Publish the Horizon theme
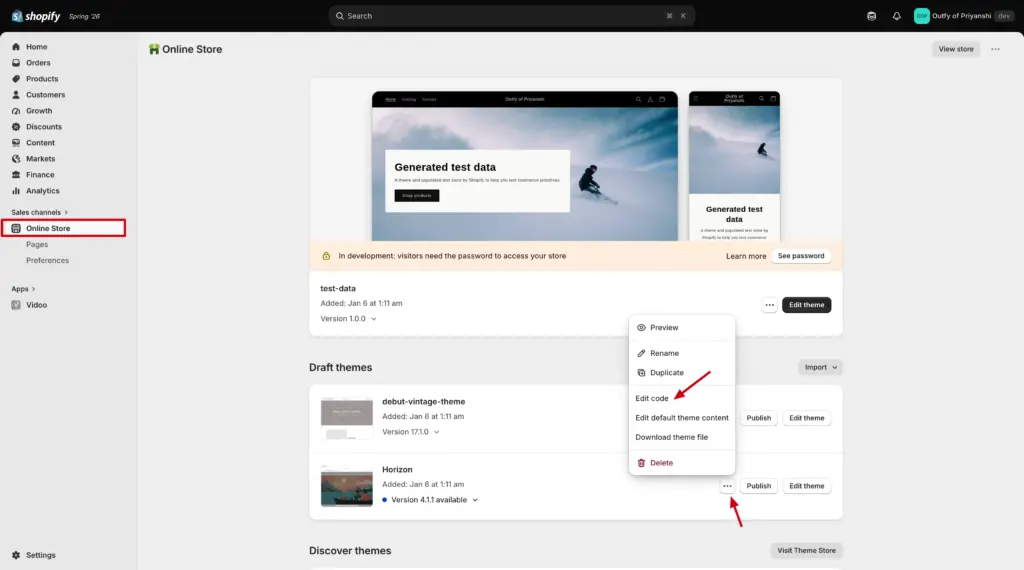The height and width of the screenshot is (570, 1024). click(758, 486)
